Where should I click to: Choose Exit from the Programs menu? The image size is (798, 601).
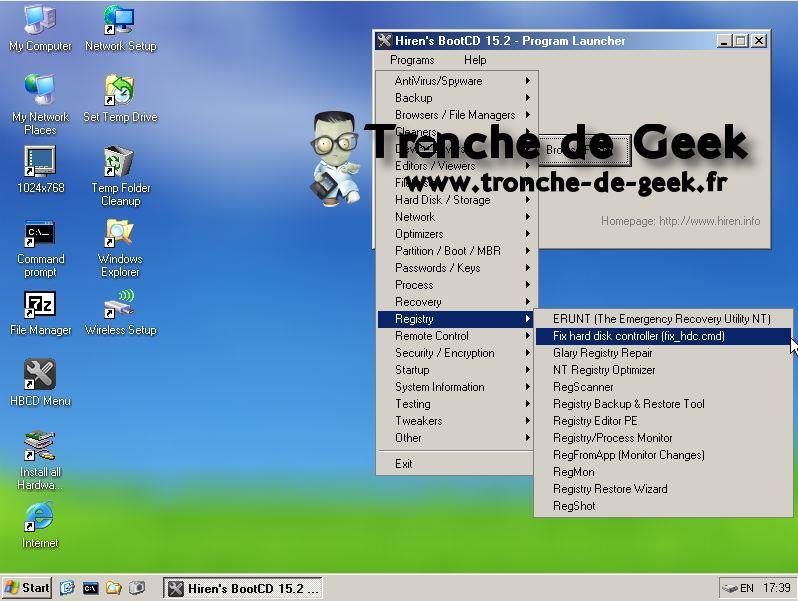pyautogui.click(x=457, y=464)
